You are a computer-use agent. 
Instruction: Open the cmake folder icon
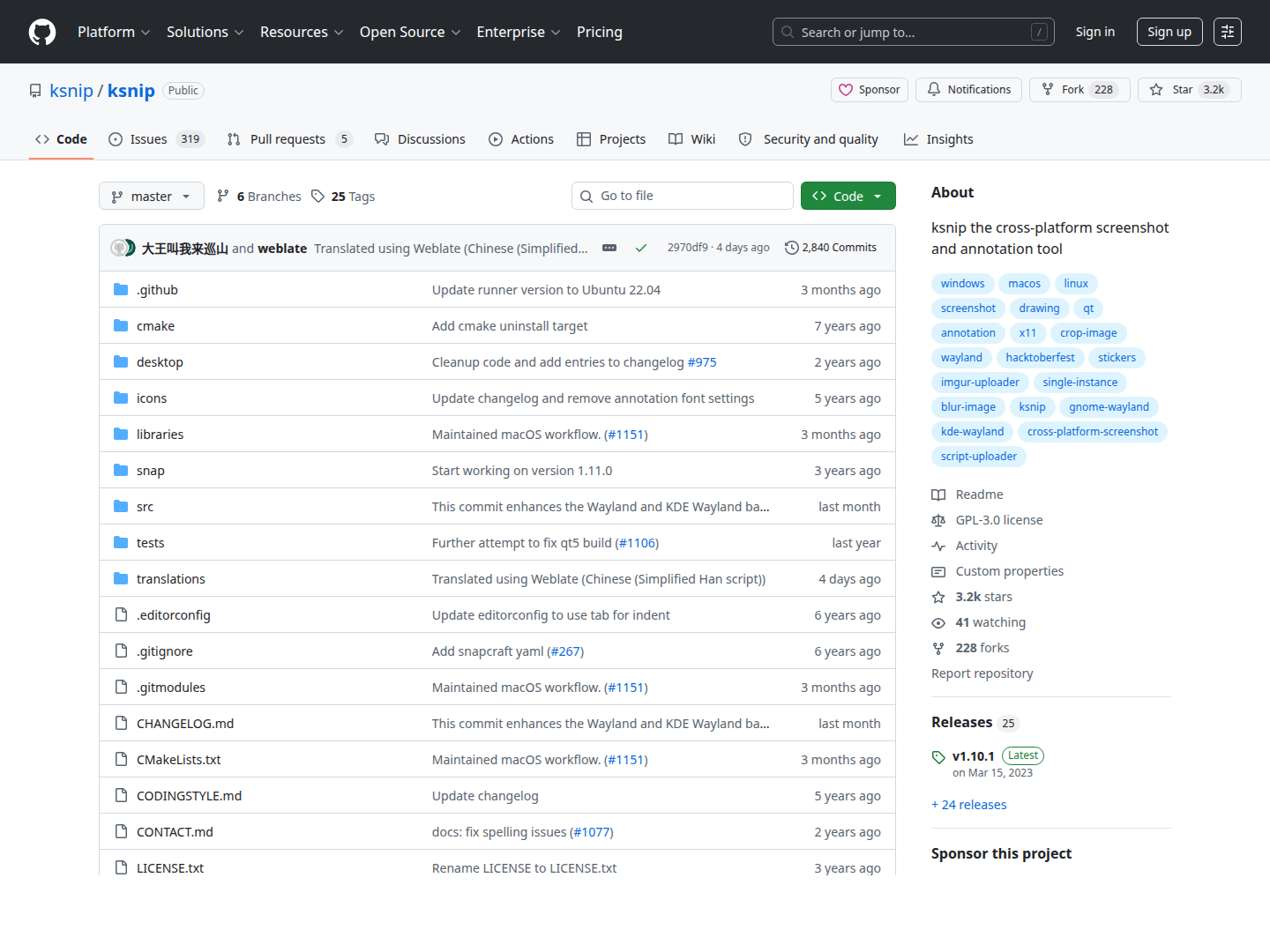coord(121,325)
